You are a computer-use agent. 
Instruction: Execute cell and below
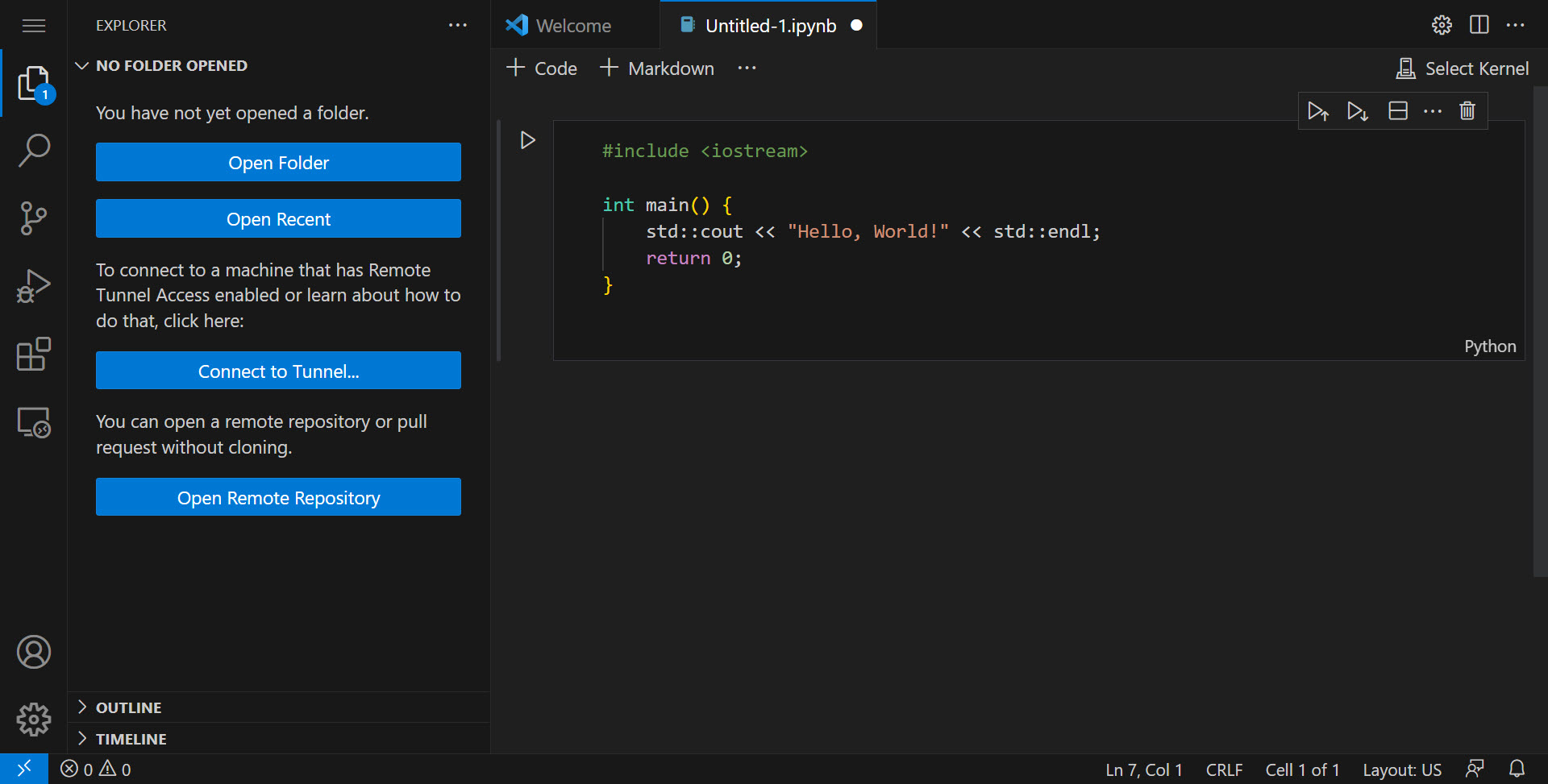[1358, 110]
